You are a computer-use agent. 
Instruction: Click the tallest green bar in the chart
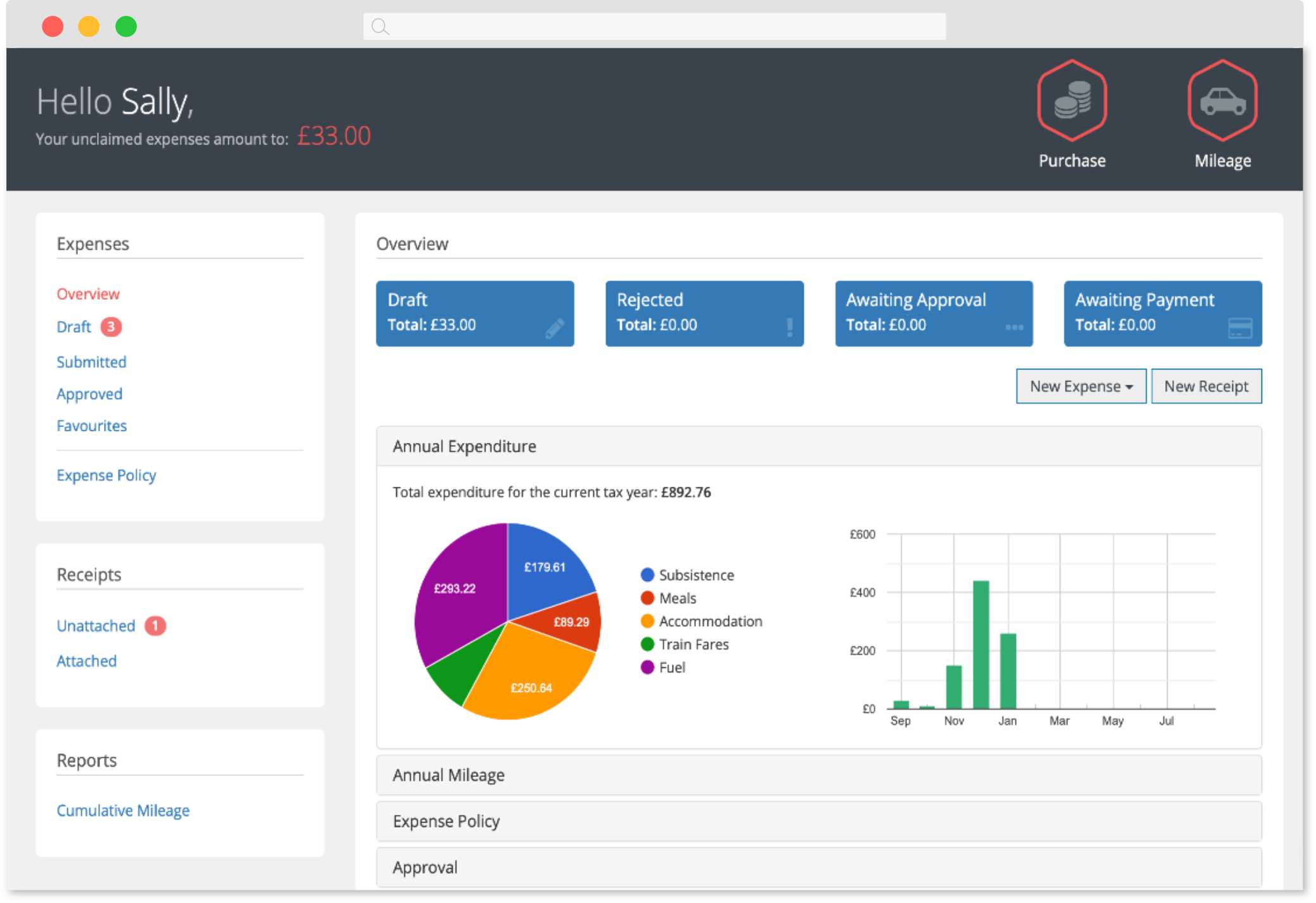tap(981, 643)
